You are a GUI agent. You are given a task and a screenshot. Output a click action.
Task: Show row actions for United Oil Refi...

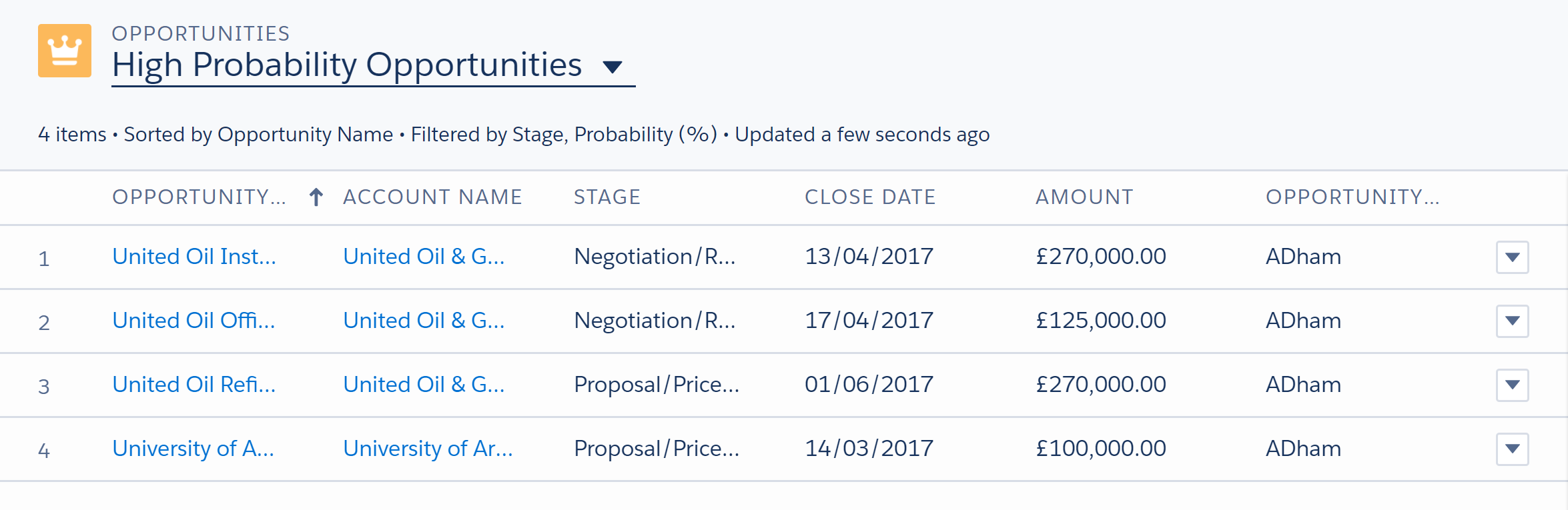pos(1512,385)
